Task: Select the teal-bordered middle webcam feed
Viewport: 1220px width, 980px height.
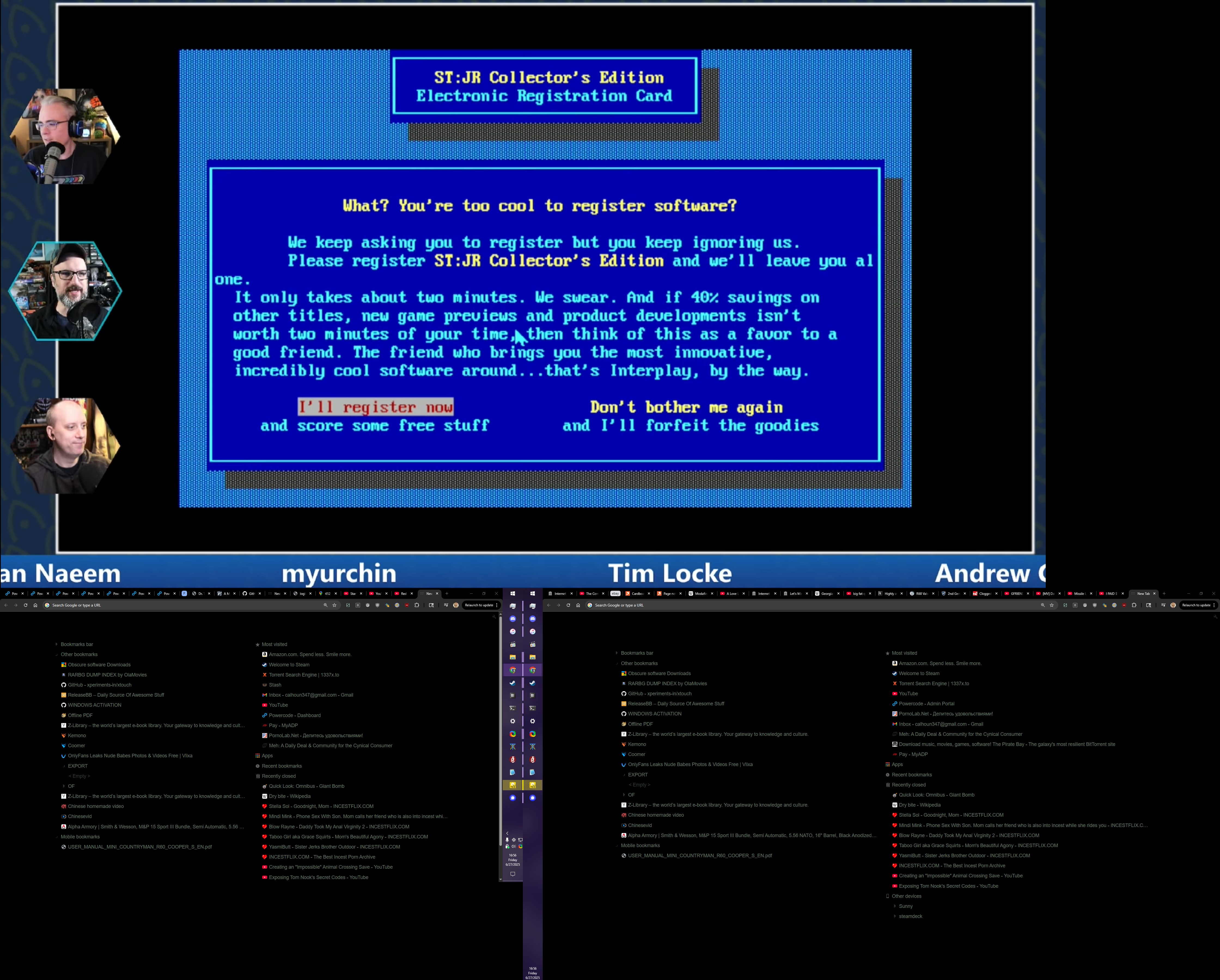Action: tap(65, 291)
